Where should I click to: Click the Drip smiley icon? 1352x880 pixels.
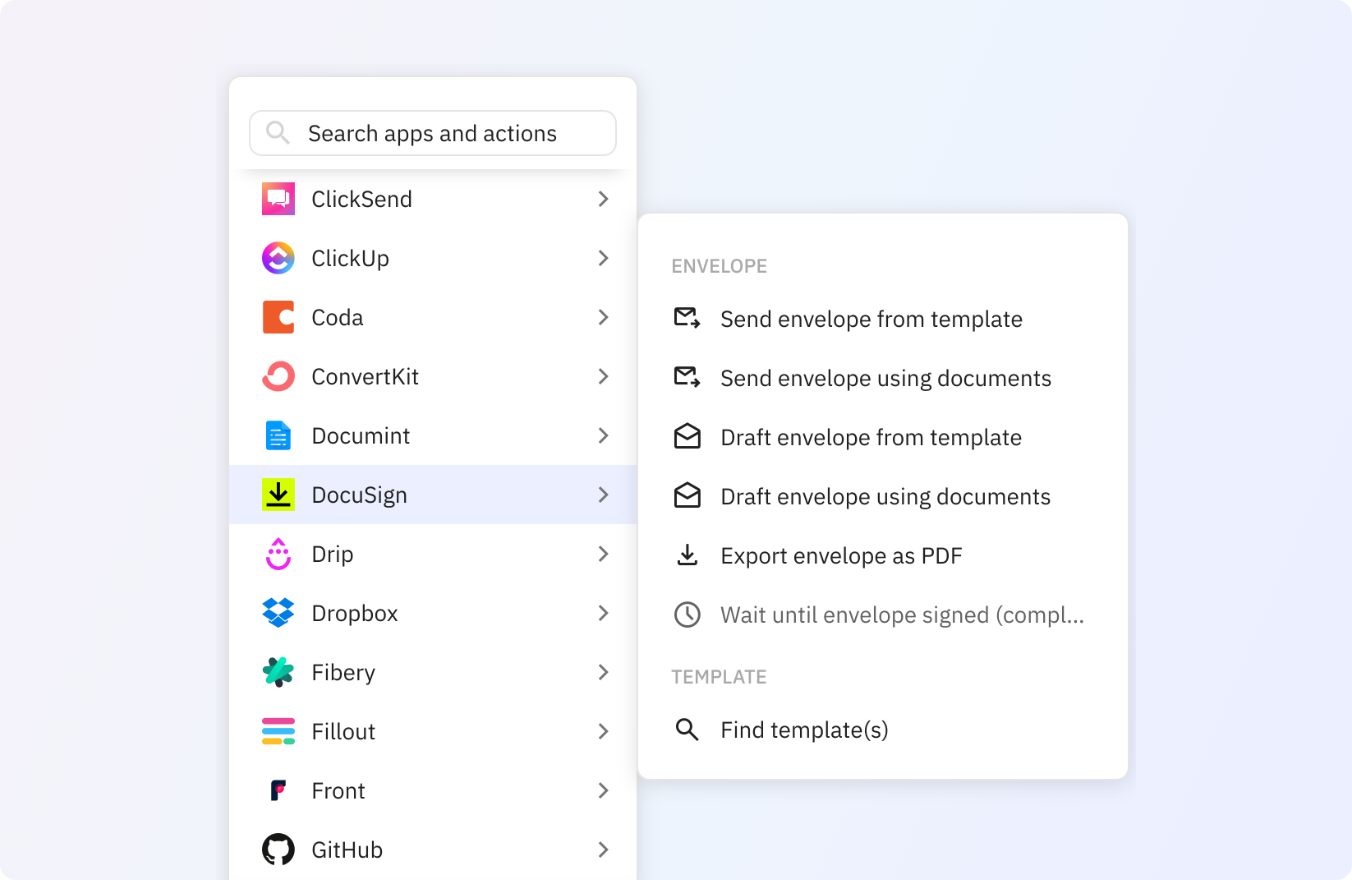pyautogui.click(x=278, y=554)
